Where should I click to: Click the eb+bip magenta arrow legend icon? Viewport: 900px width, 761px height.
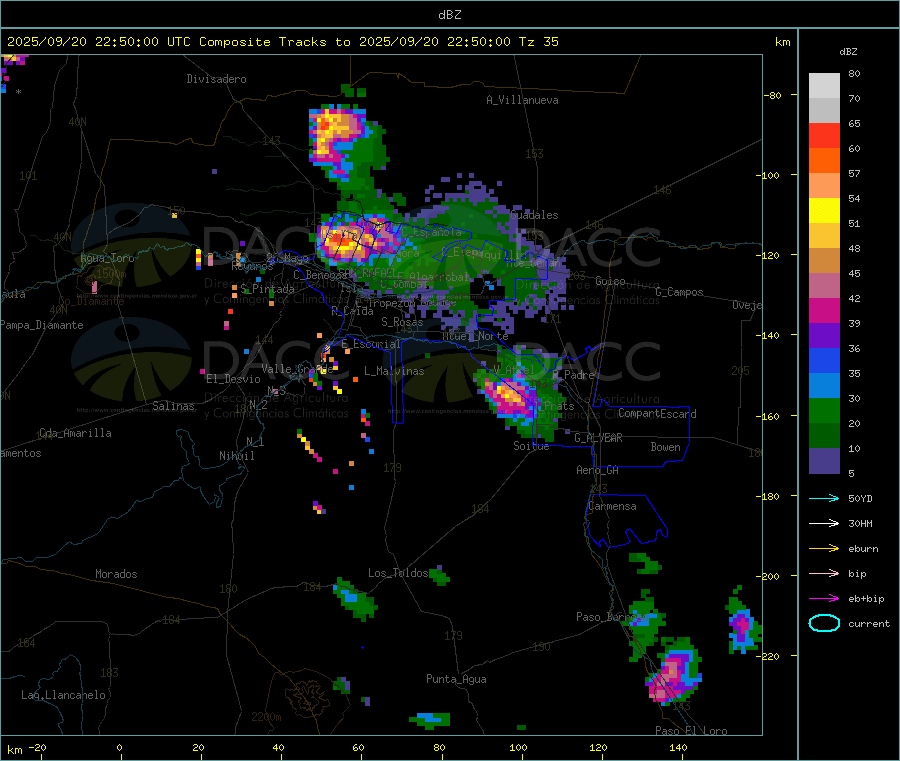click(x=824, y=598)
